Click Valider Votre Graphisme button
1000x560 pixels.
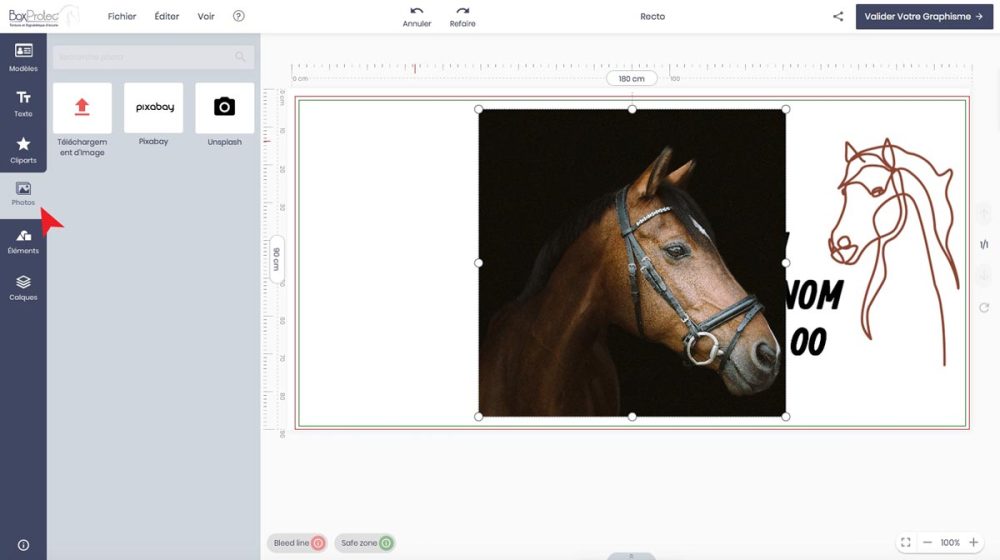tap(924, 16)
